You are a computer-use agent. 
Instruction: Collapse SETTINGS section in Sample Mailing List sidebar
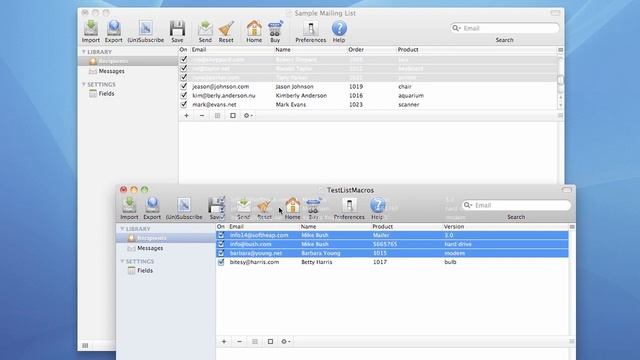84,84
